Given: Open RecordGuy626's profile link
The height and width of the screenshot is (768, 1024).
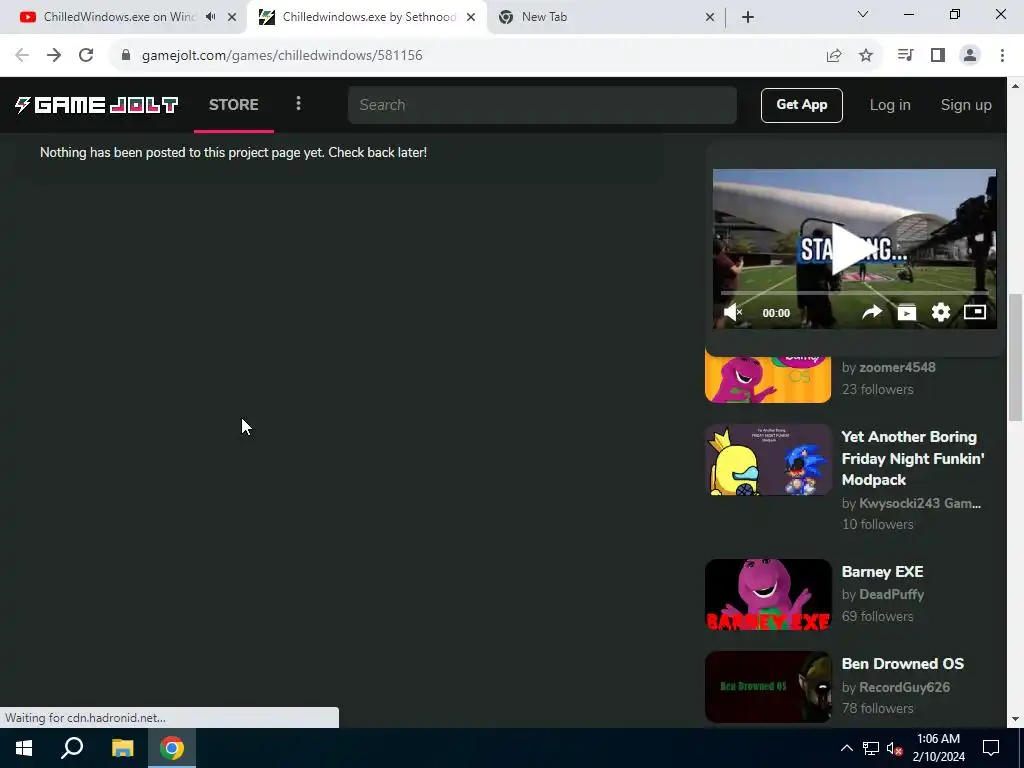Looking at the screenshot, I should pos(904,687).
